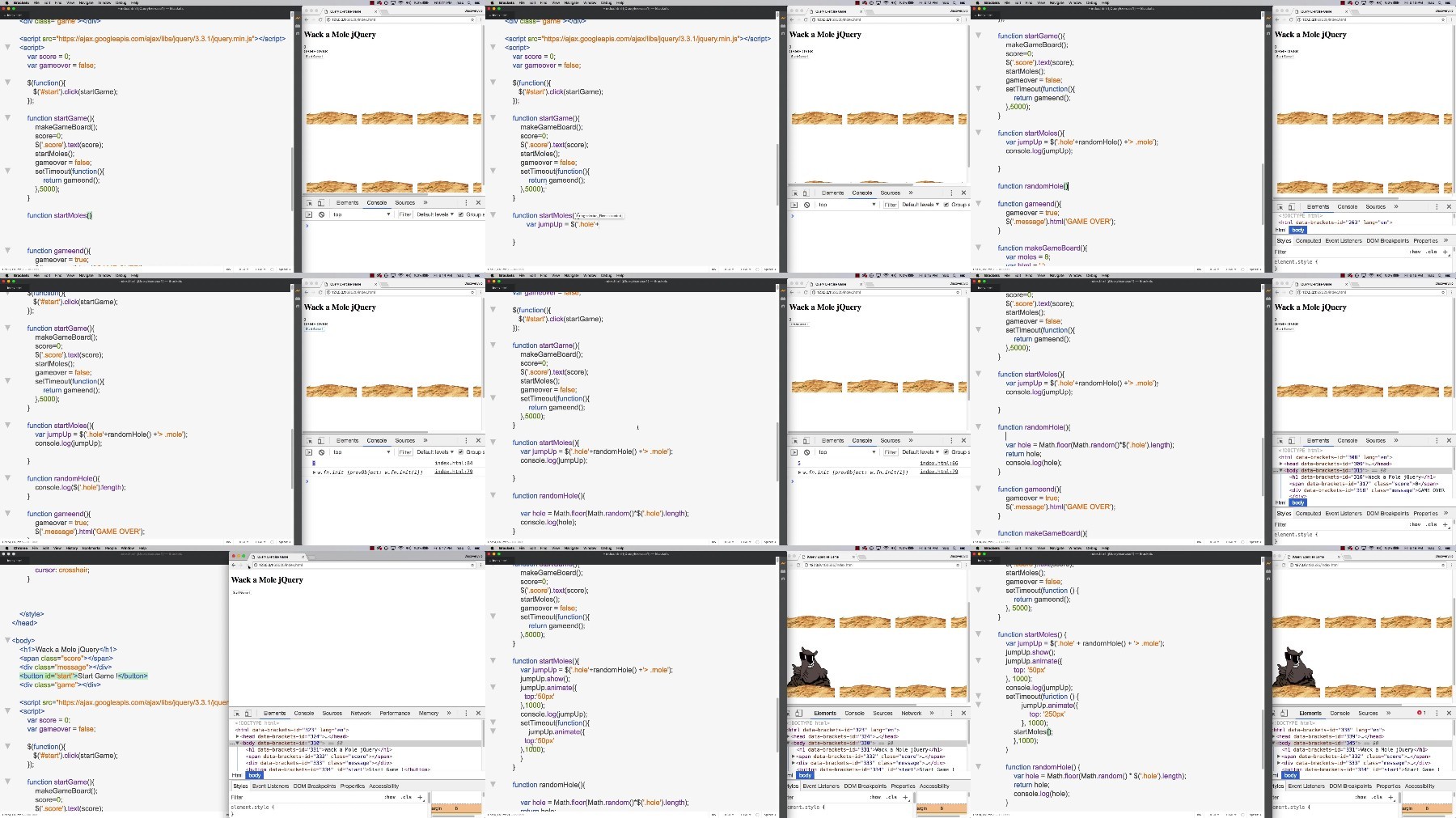Add new style rule plus in Memory-tab DevTools
The width and height of the screenshot is (1456, 818).
420,797
